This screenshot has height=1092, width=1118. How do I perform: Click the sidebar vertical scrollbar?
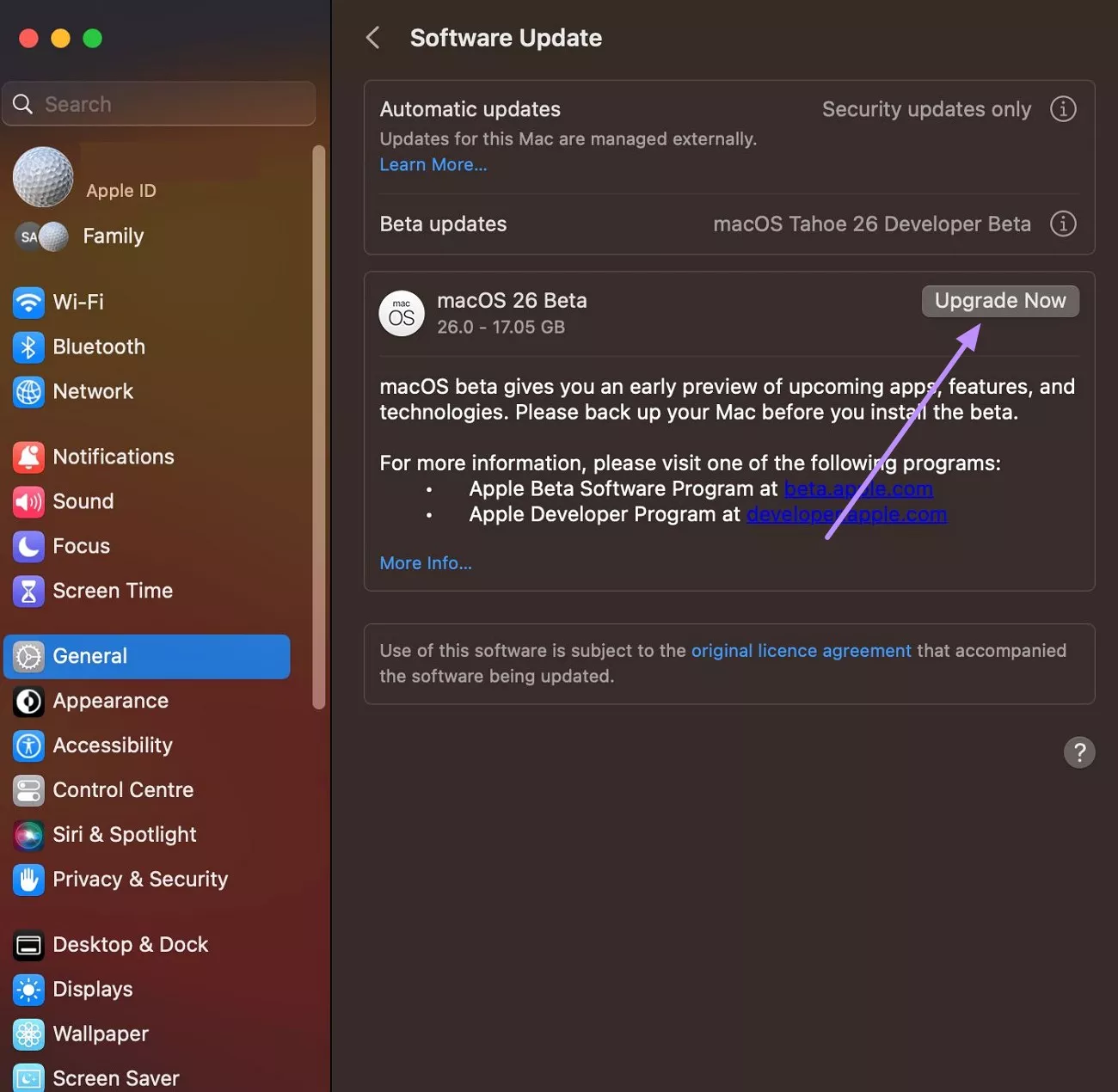click(x=319, y=427)
